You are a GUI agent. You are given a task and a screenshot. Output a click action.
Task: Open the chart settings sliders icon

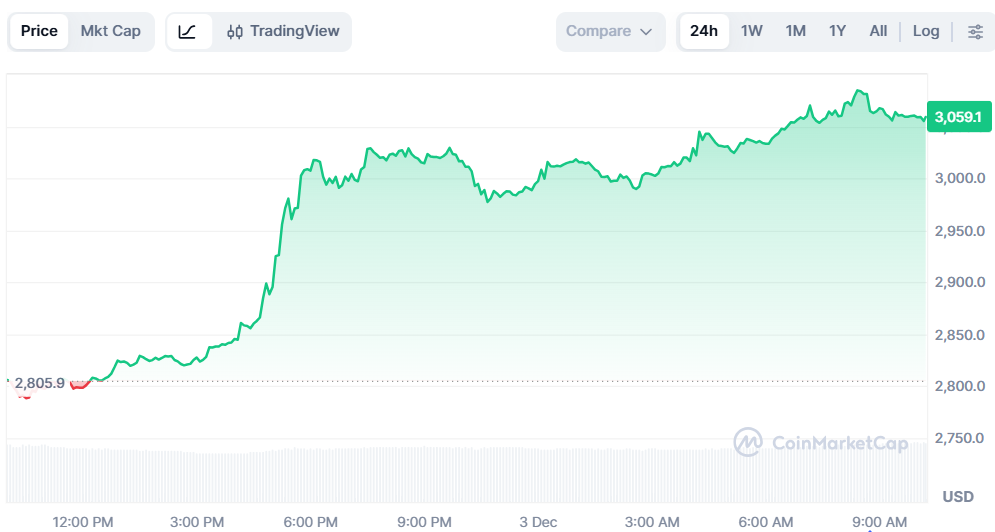click(x=975, y=31)
